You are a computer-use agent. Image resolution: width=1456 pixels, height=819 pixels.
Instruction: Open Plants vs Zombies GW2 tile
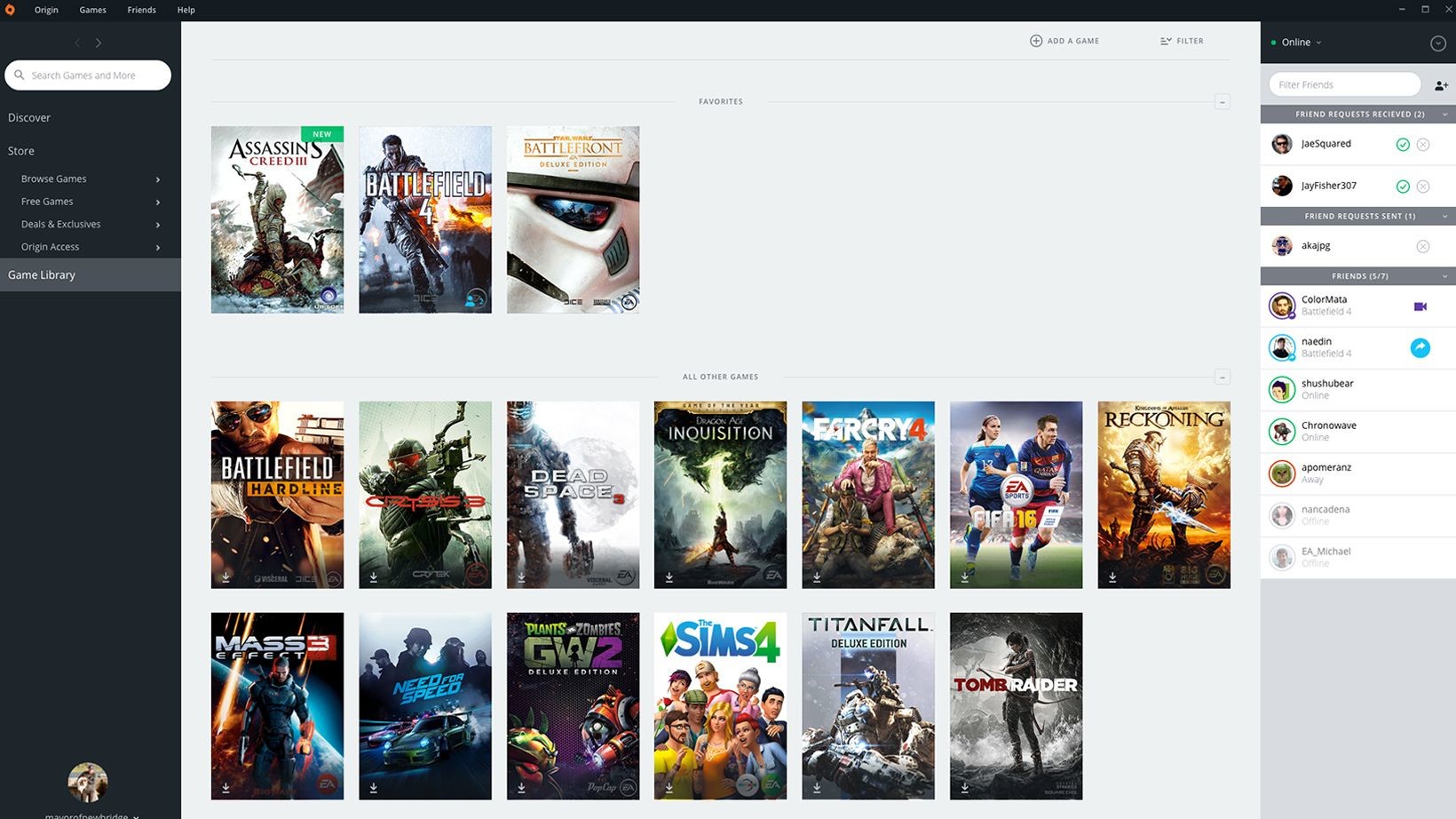573,706
